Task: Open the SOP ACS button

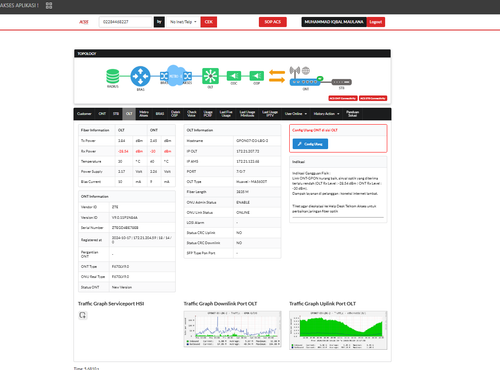Action: [273, 22]
